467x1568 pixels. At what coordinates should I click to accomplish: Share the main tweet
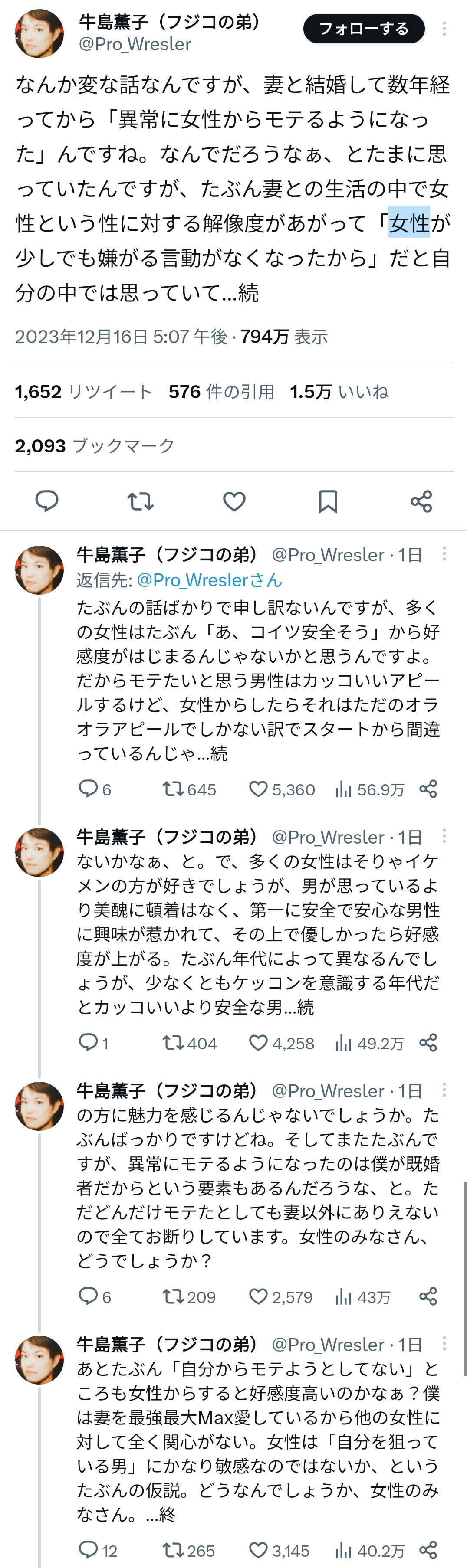421,501
